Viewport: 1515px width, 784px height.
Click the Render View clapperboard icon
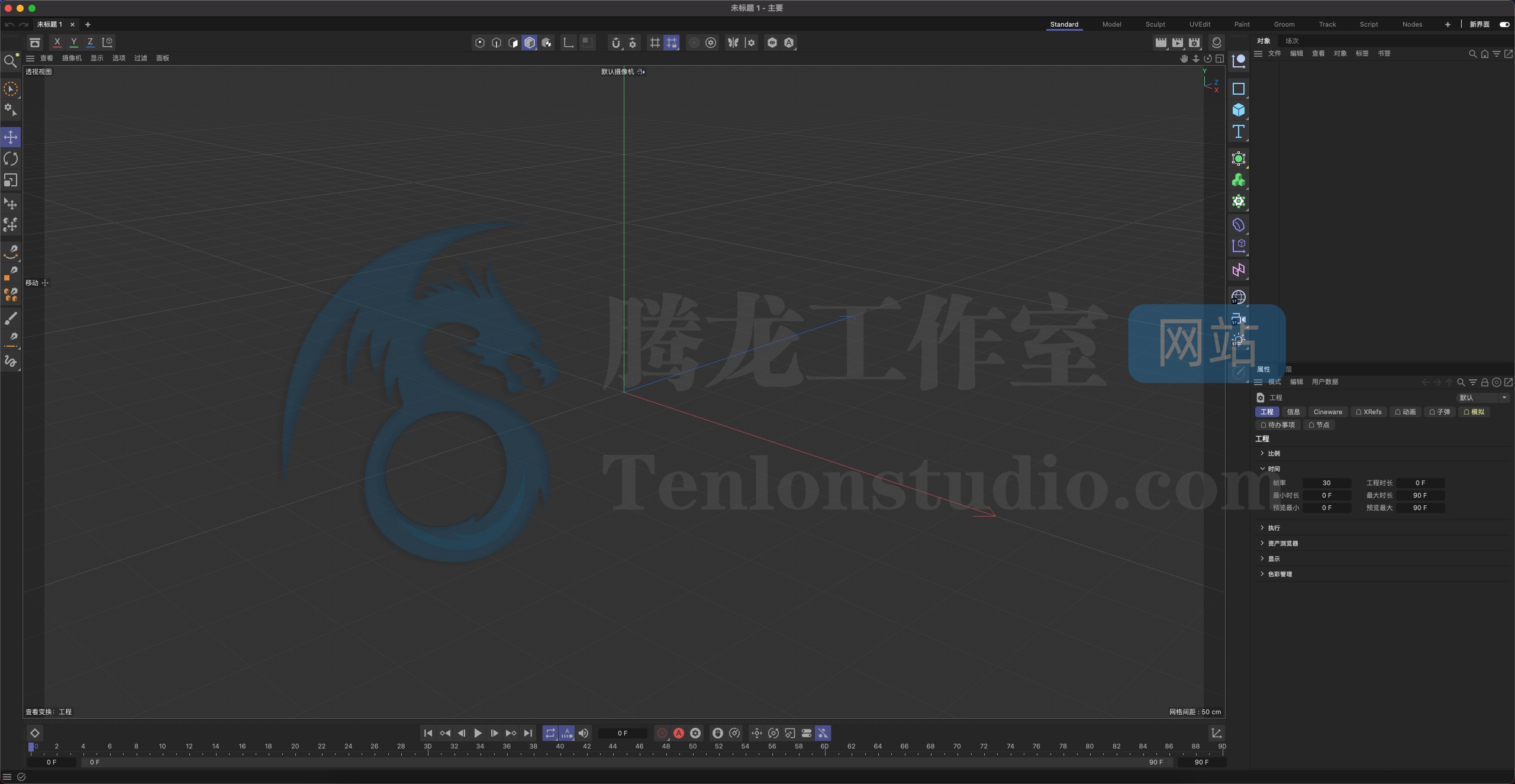click(1161, 43)
